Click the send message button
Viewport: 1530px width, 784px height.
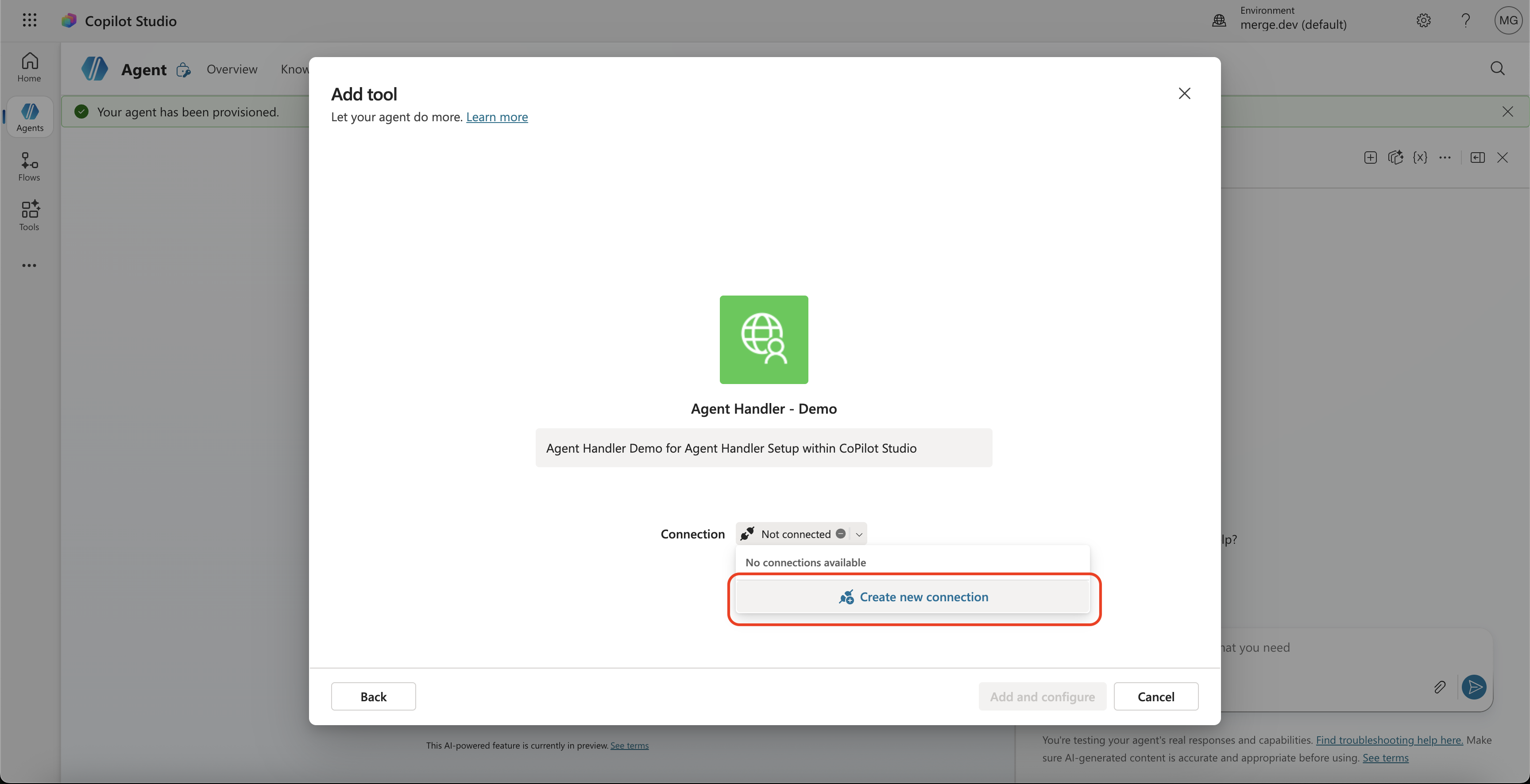(1474, 687)
